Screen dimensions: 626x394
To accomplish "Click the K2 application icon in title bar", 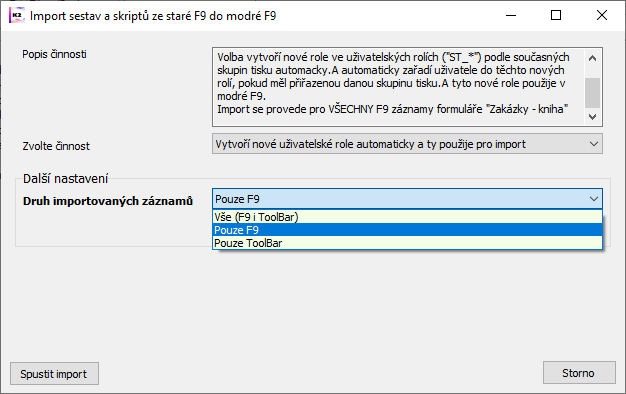I will [x=17, y=16].
